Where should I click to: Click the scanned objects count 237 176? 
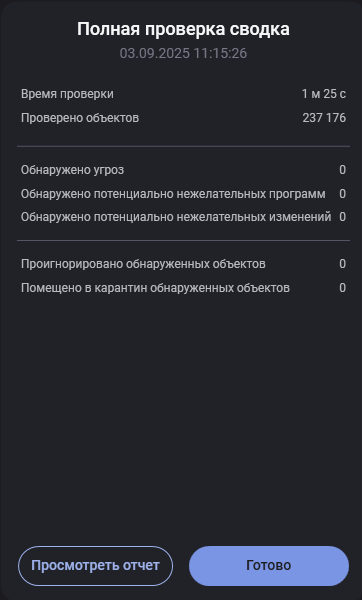[x=324, y=118]
